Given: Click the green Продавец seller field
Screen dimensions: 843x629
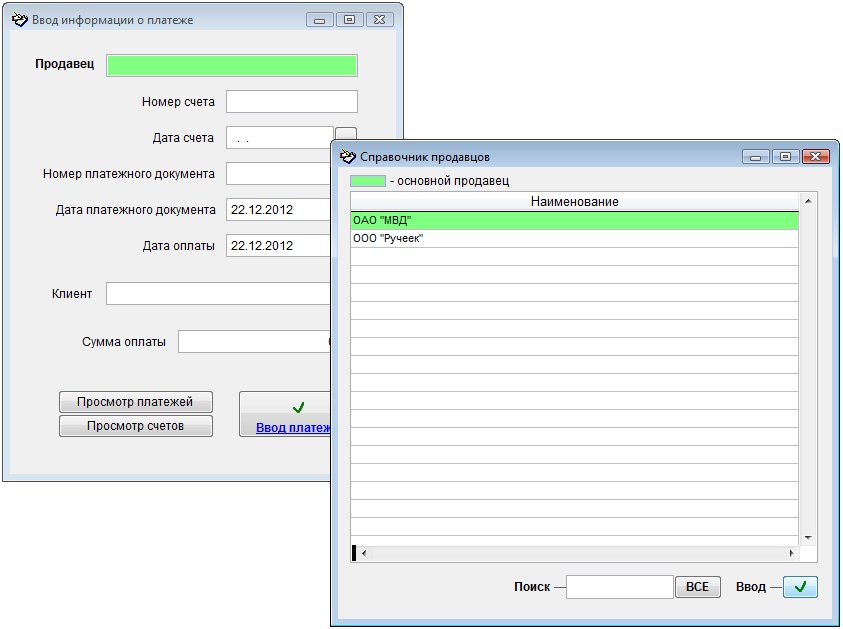Looking at the screenshot, I should point(232,66).
